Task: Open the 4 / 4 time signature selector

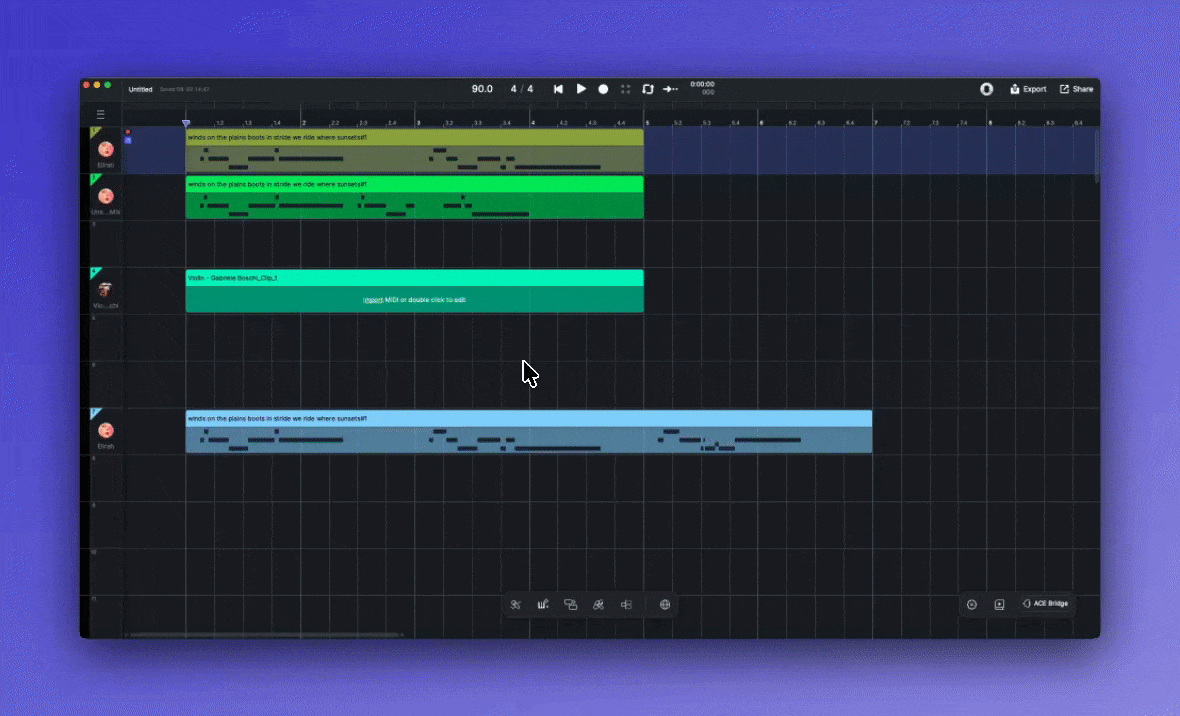Action: point(522,89)
